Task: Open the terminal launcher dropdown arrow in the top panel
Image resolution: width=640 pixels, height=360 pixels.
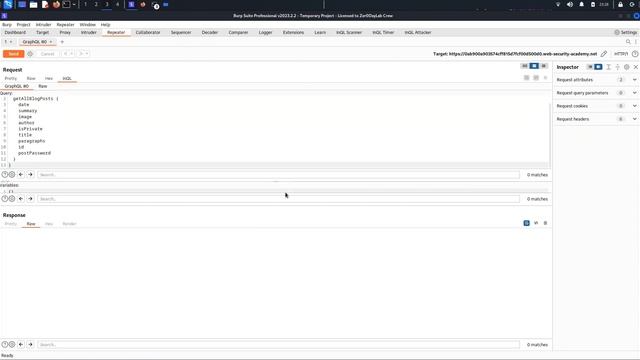Action: tap(74, 4)
